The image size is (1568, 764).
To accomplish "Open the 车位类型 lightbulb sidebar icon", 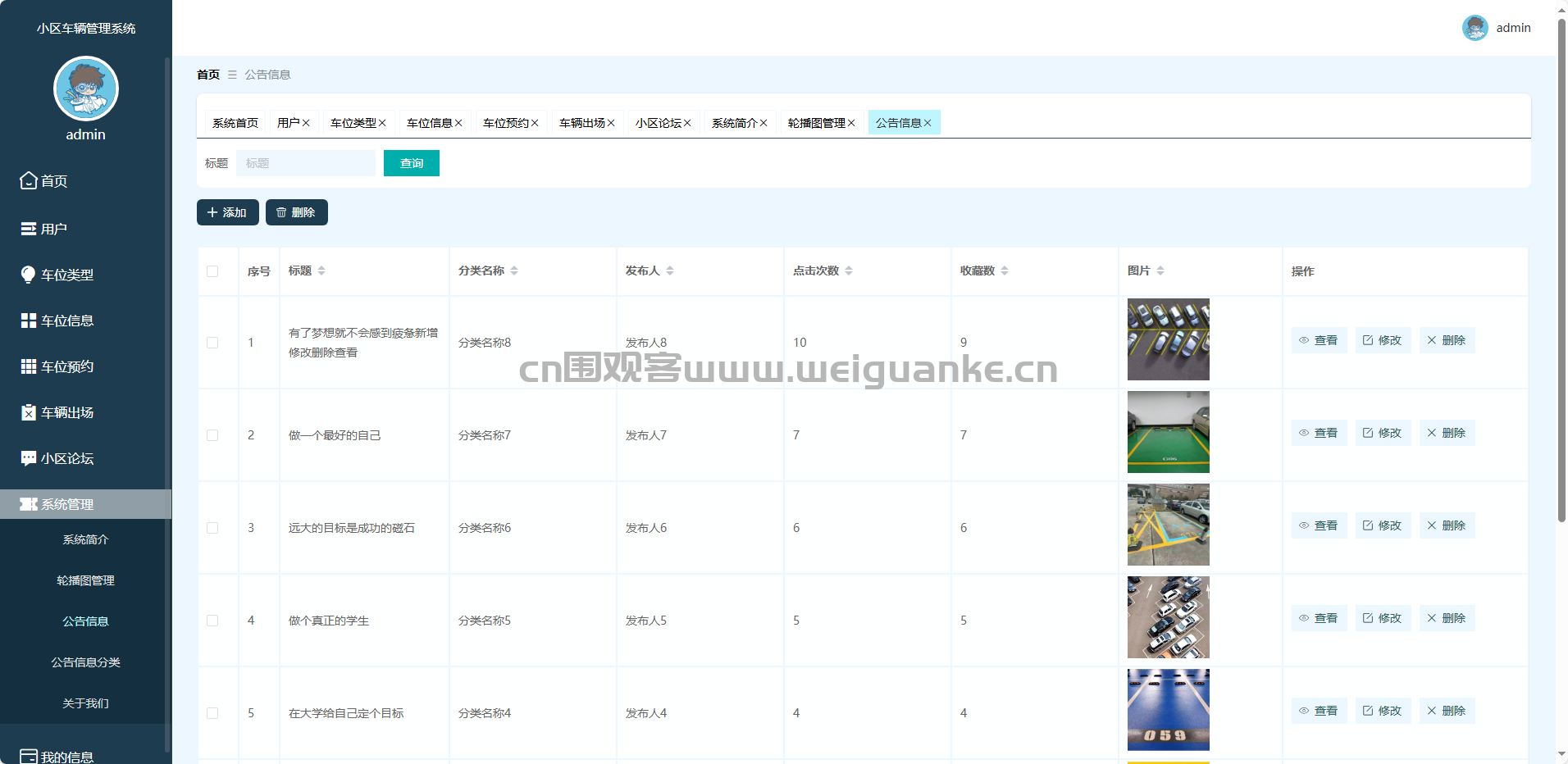I will coord(29,275).
